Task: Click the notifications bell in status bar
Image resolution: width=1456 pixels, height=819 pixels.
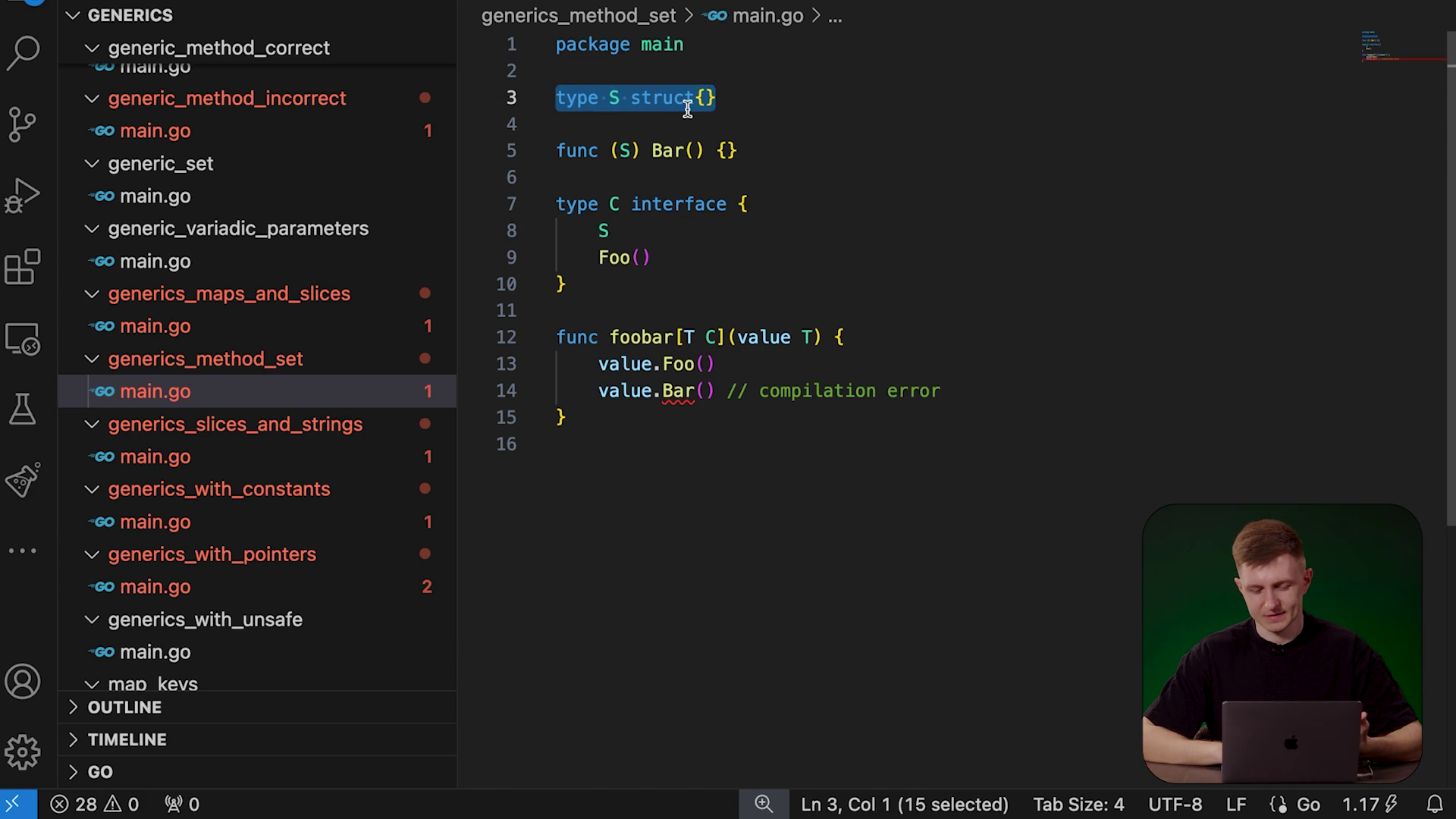Action: click(x=1435, y=804)
